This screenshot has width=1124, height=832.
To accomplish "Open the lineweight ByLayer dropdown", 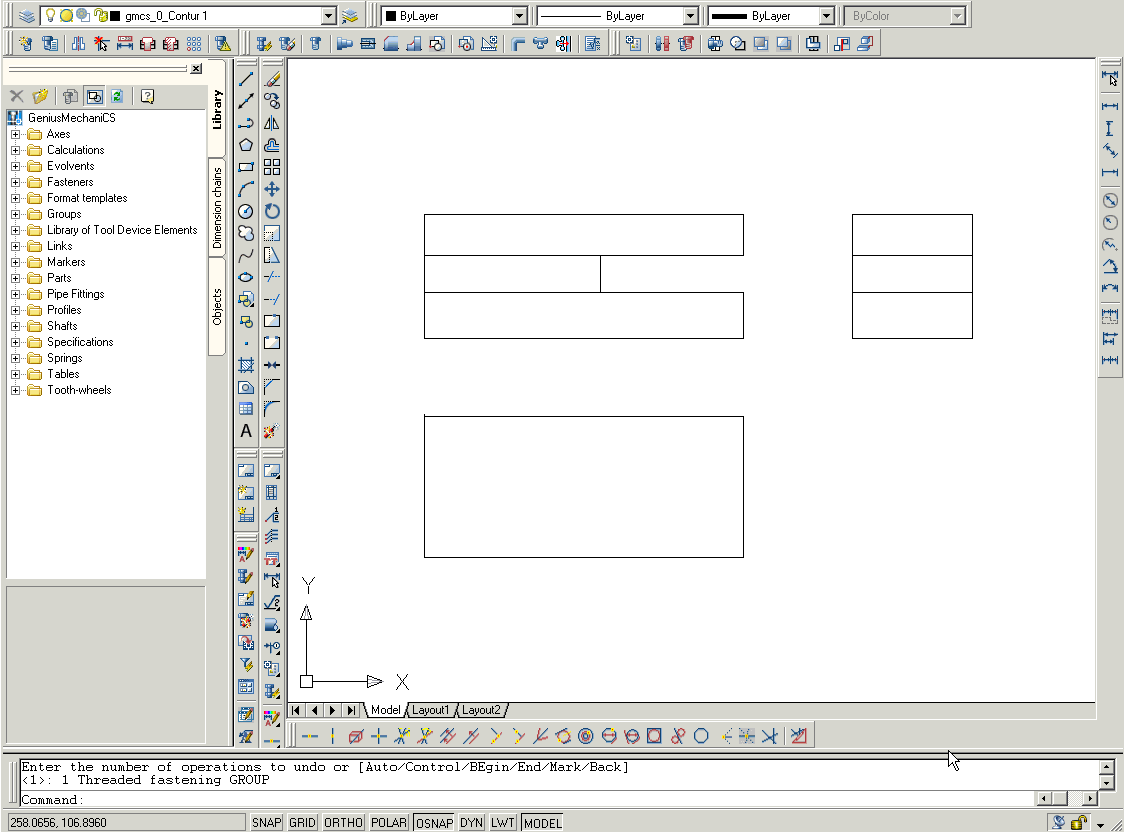I will 827,16.
